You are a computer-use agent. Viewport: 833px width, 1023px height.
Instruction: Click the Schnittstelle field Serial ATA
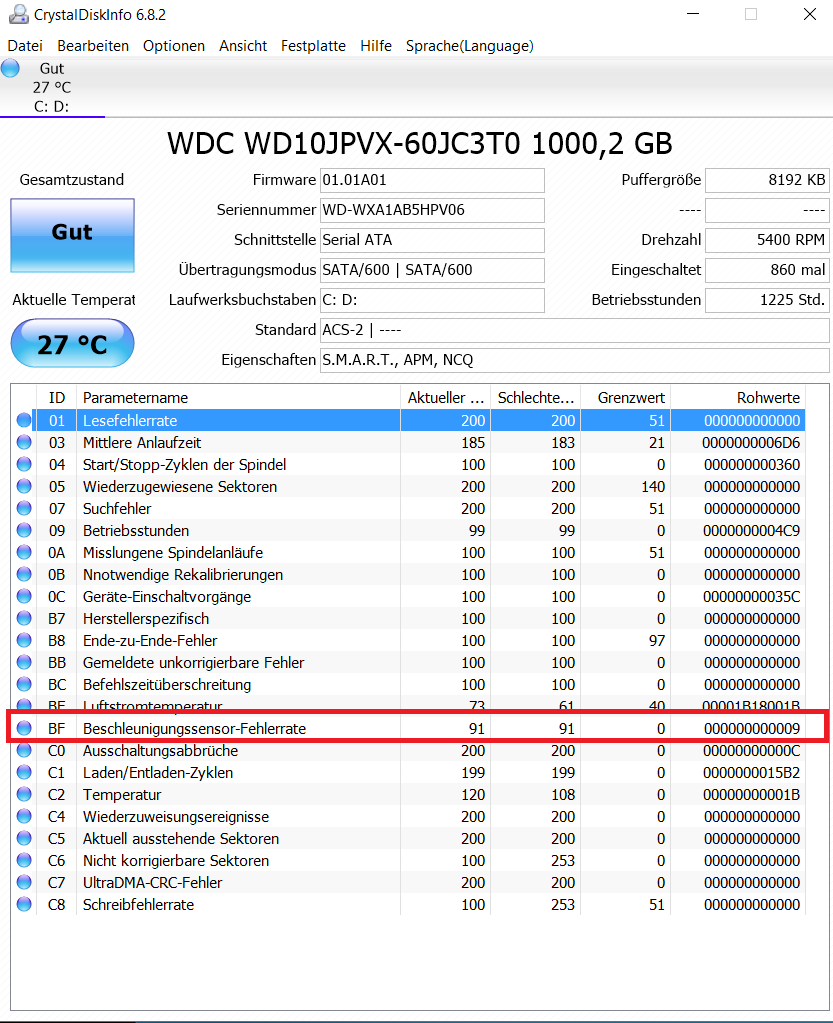[x=432, y=240]
